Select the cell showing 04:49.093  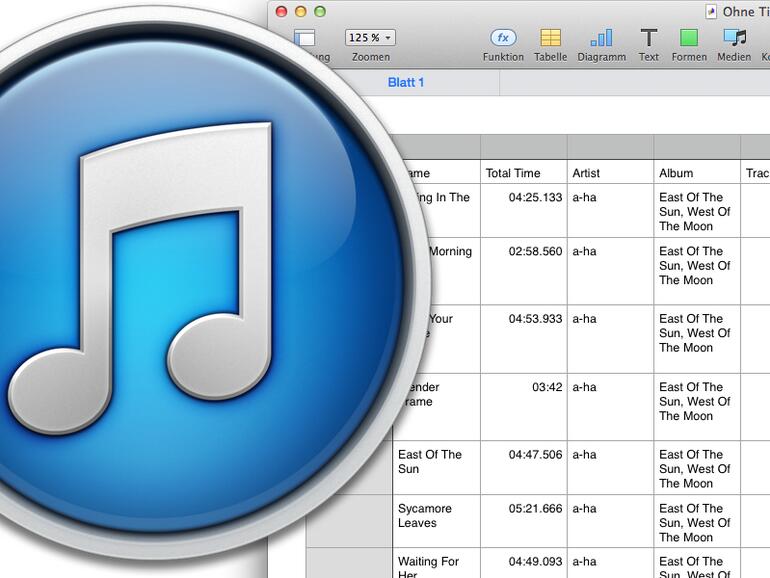click(x=524, y=563)
